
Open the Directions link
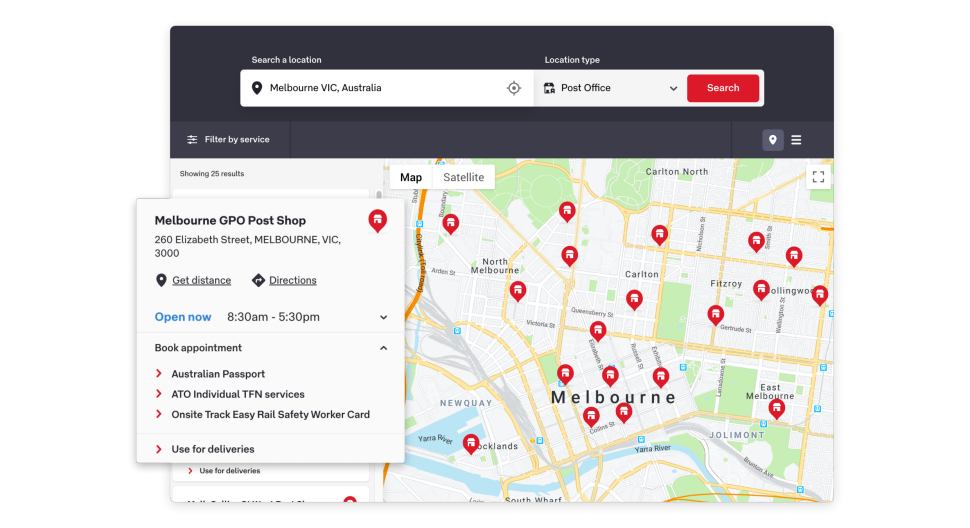(292, 281)
